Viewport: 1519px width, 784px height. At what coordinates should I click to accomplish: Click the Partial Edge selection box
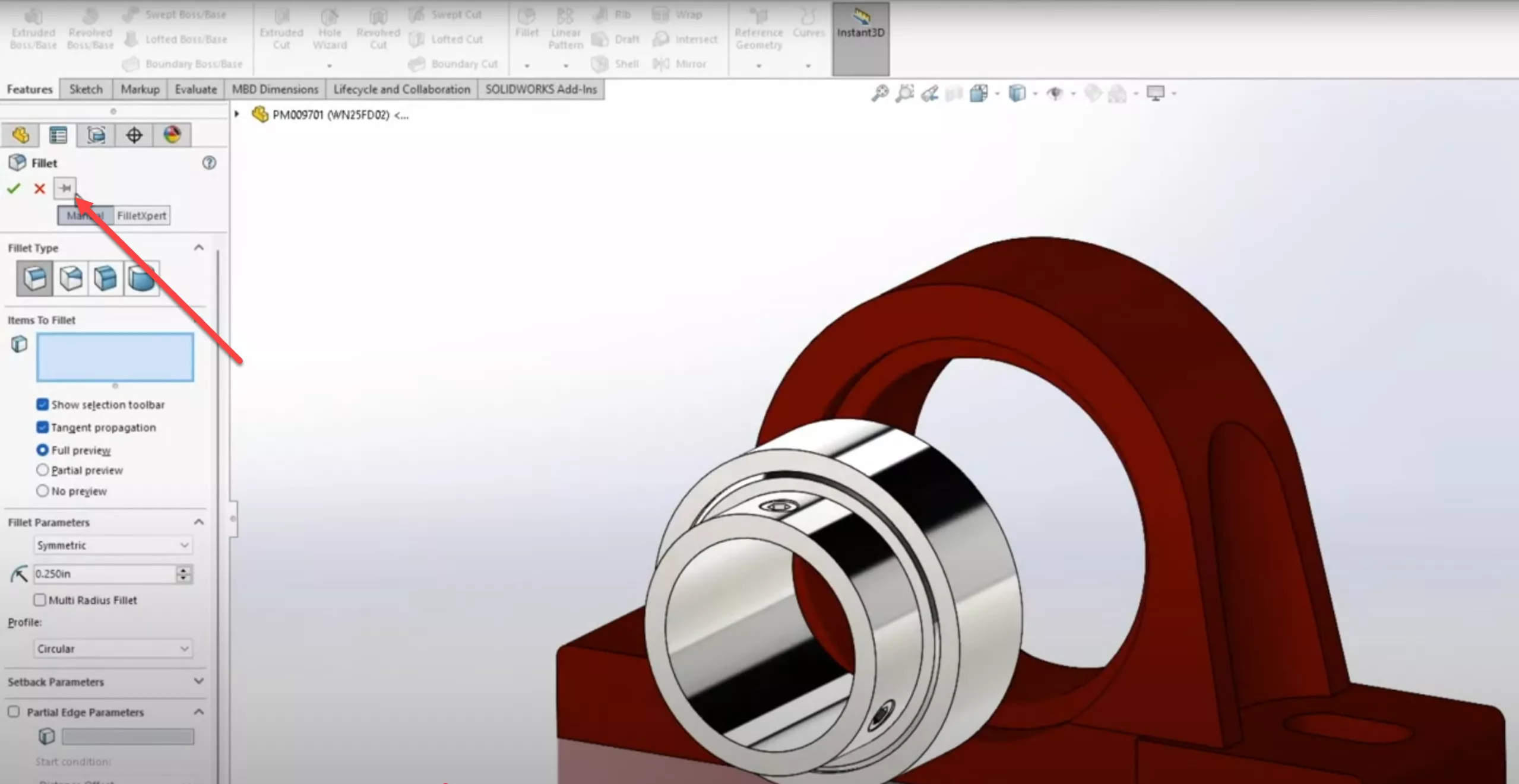(128, 737)
